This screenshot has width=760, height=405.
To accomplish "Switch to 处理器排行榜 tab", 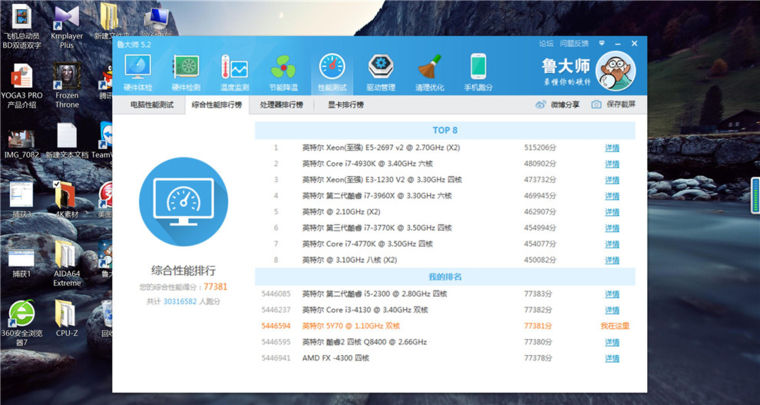I will [x=282, y=104].
